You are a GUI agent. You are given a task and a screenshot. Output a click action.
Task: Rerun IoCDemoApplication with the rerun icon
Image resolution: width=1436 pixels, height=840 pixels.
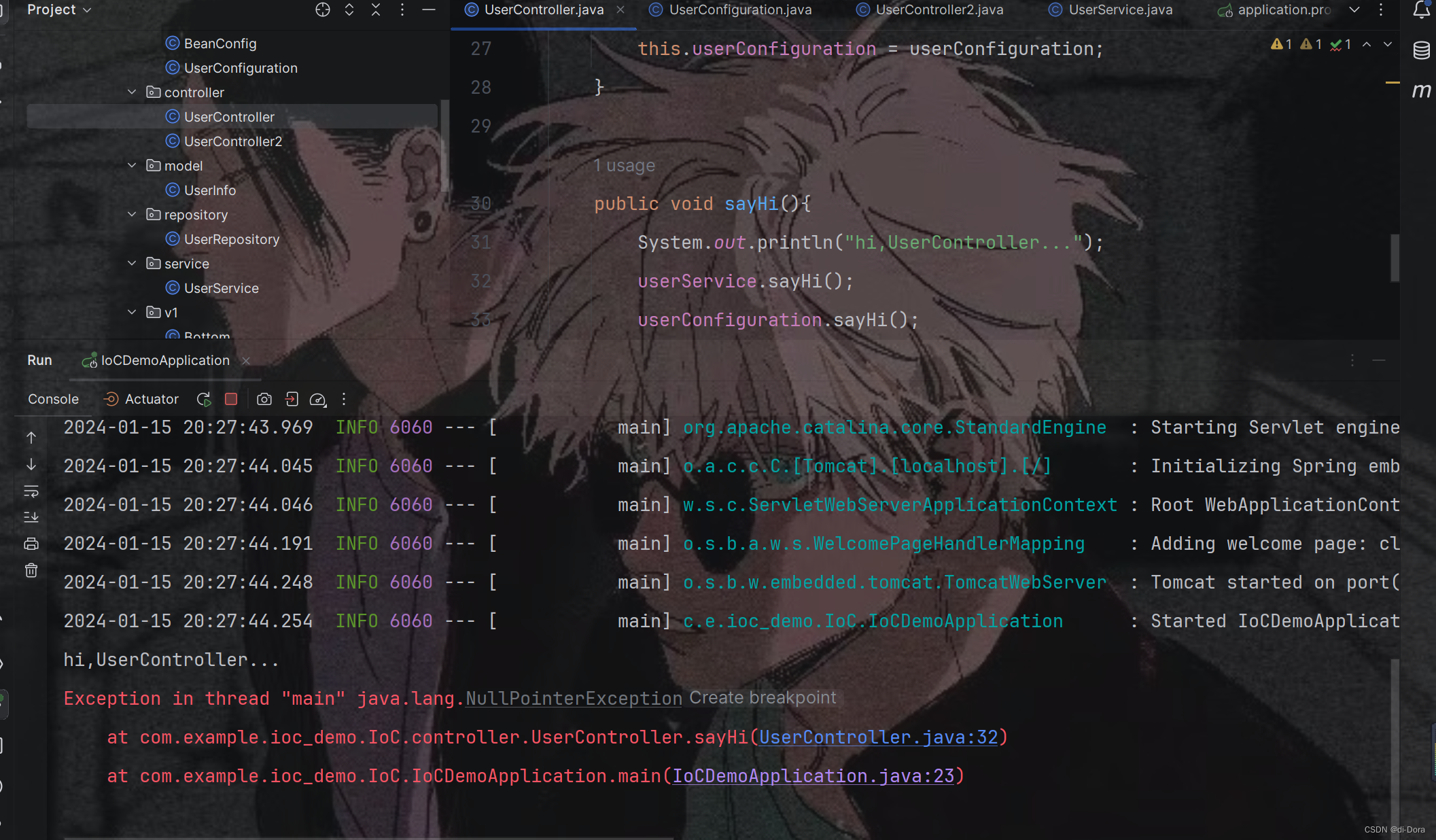[204, 399]
